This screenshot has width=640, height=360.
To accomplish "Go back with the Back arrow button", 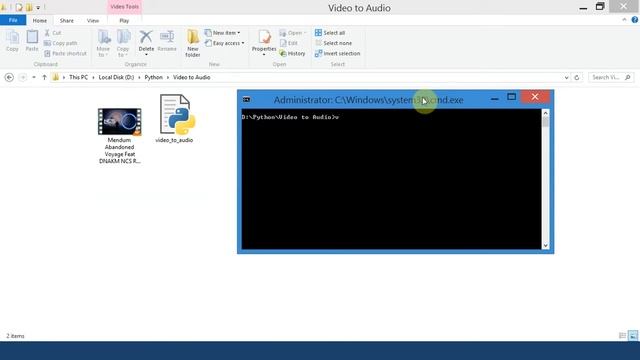I will [x=9, y=77].
